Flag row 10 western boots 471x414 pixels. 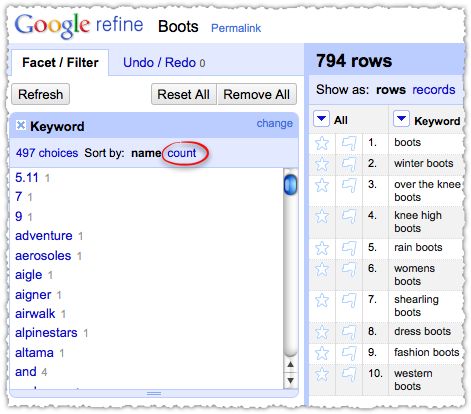click(x=349, y=374)
